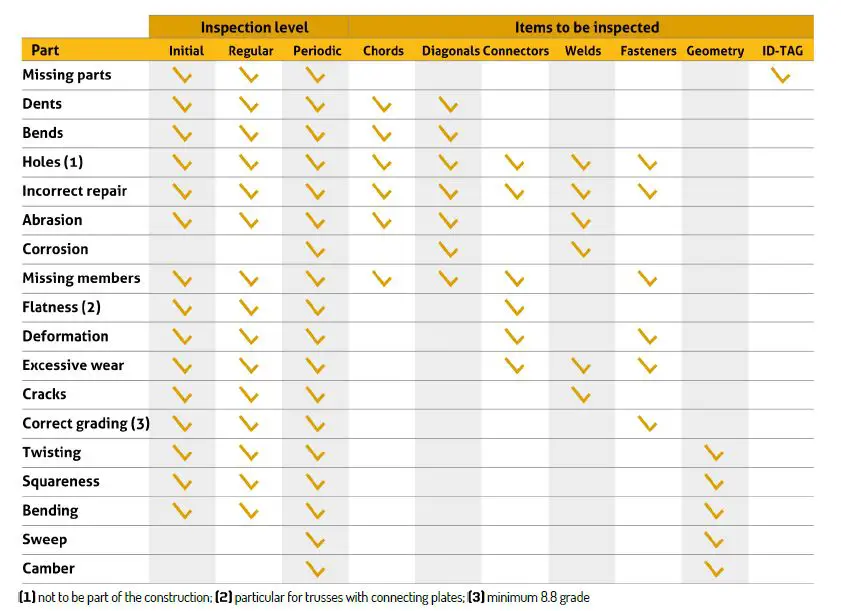Click the Geometry checkmark in Twisting row
841x611 pixels.
click(714, 453)
